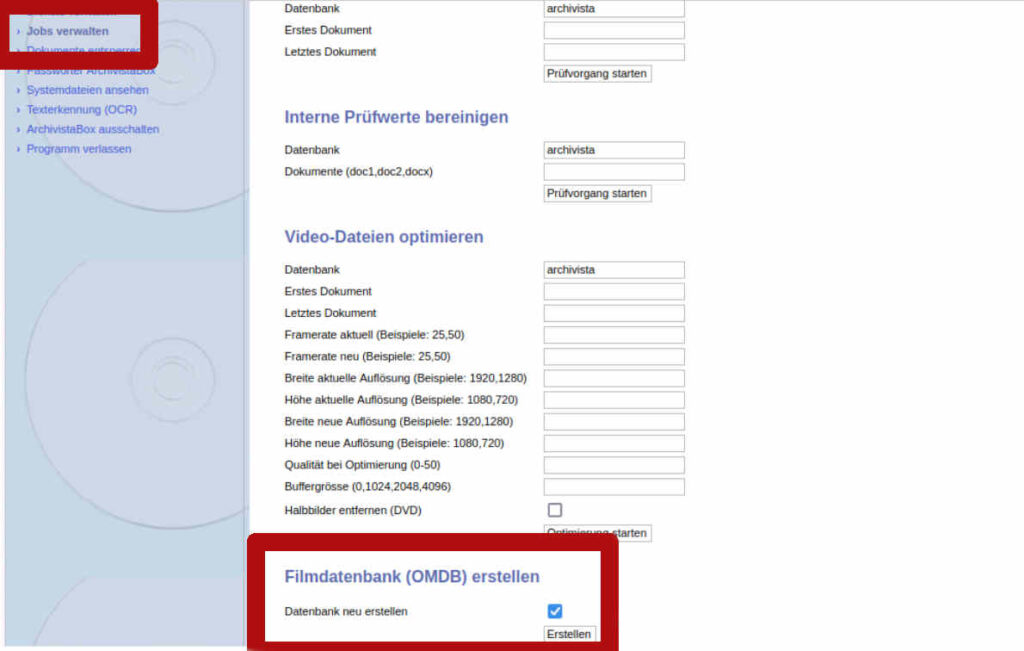The width and height of the screenshot is (1024, 651).
Task: Click Erstes Dokument field in Video-Dateien section
Action: pos(614,292)
